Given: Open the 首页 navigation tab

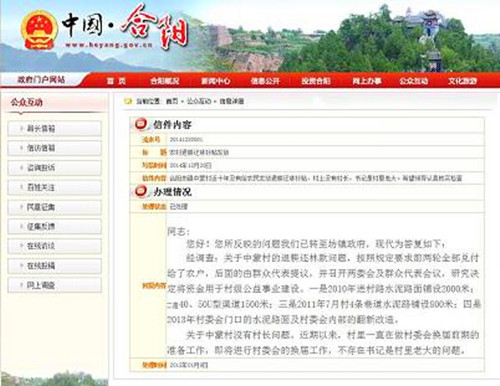Looking at the screenshot, I should point(116,81).
